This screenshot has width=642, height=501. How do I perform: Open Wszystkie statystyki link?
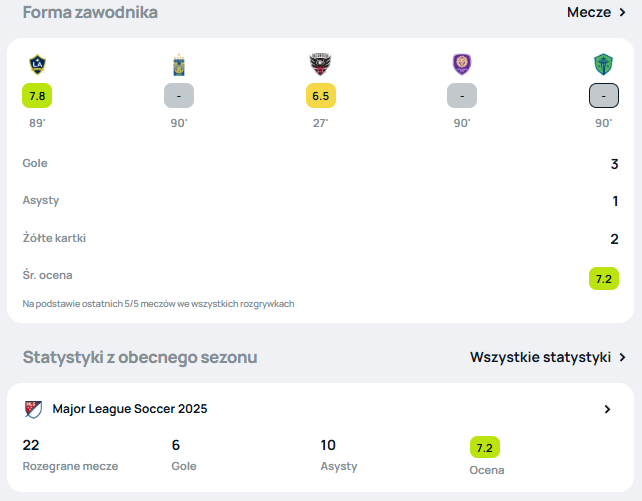(540, 357)
